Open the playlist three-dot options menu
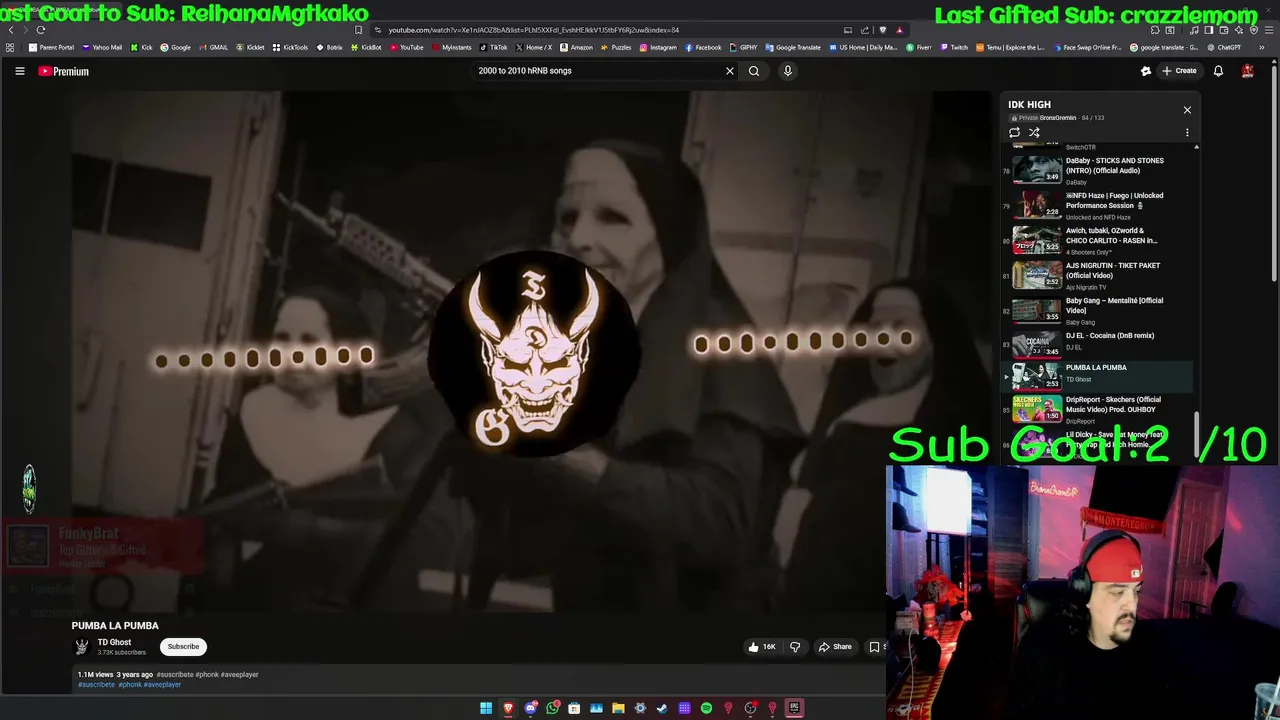Image resolution: width=1280 pixels, height=720 pixels. click(x=1187, y=132)
